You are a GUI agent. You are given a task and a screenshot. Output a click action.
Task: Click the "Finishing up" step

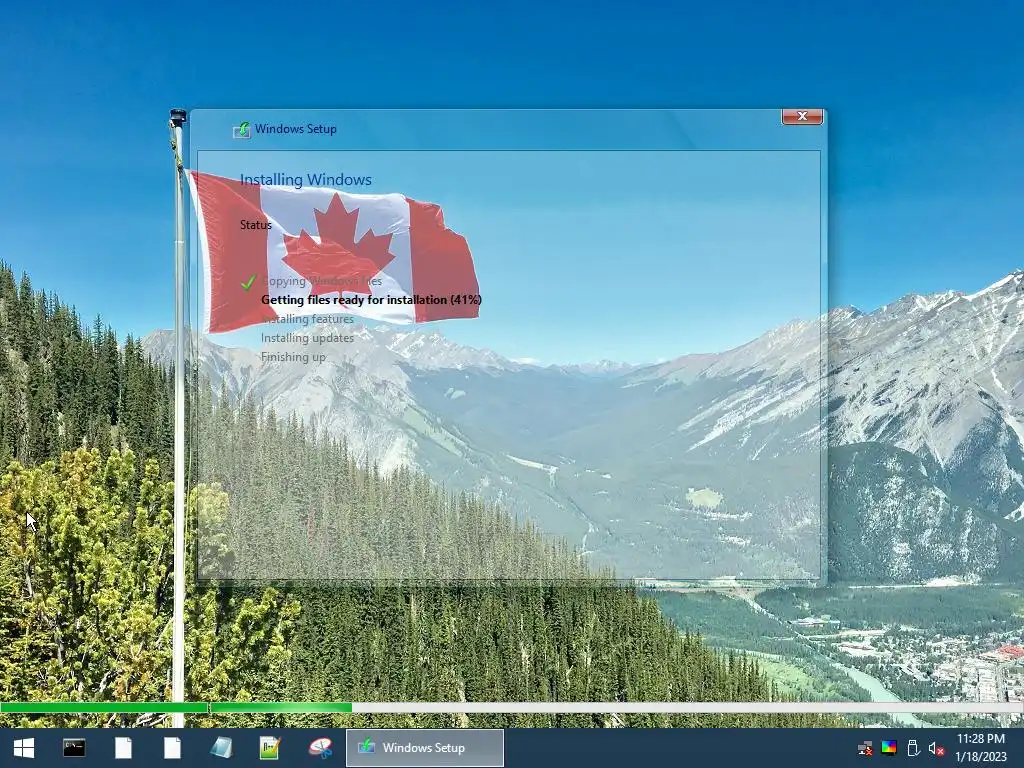click(293, 357)
